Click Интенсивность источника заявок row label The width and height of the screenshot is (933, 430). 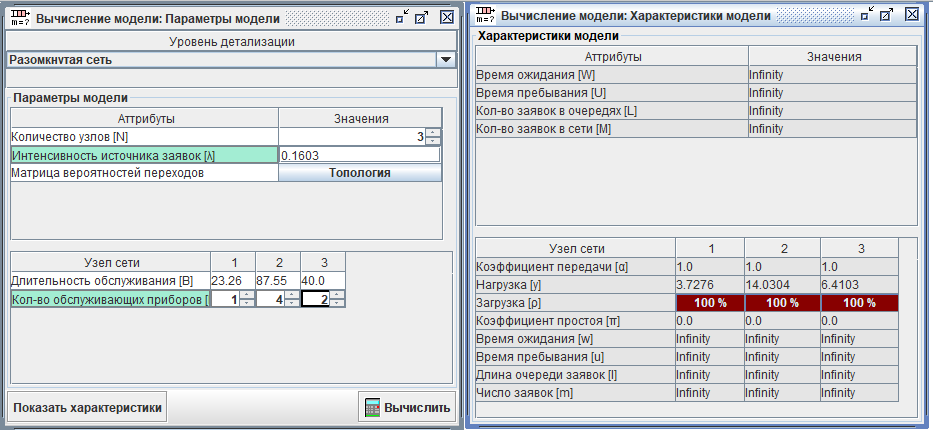coord(145,155)
